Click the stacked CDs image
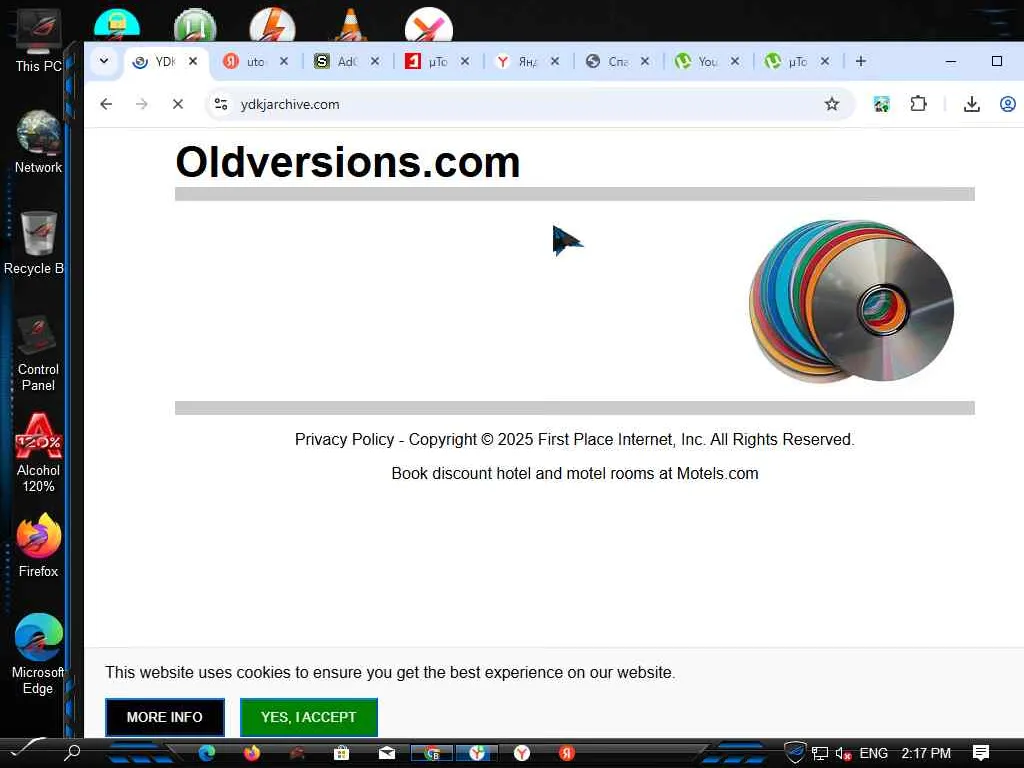The height and width of the screenshot is (768, 1024). [x=851, y=301]
